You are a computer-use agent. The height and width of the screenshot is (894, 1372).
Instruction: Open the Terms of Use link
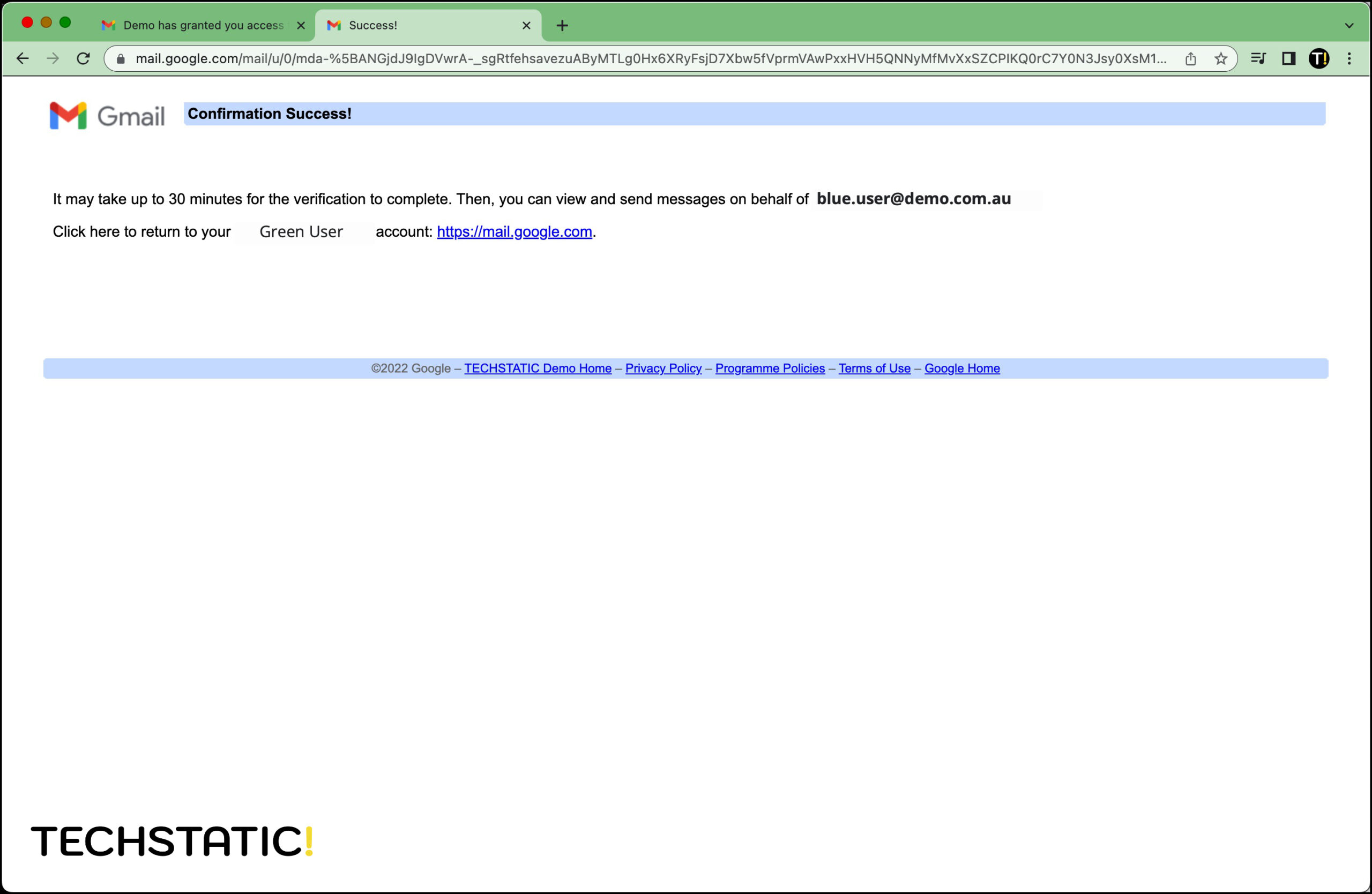874,368
